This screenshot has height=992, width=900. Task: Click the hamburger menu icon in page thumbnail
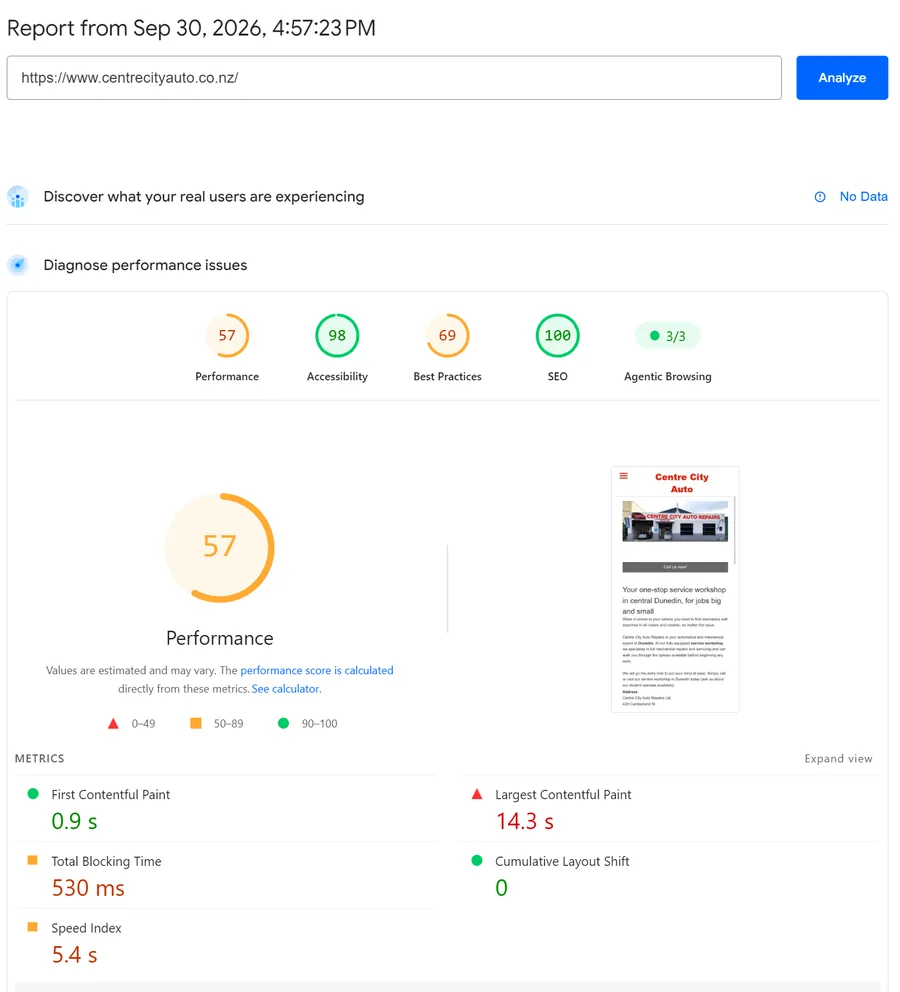(624, 476)
